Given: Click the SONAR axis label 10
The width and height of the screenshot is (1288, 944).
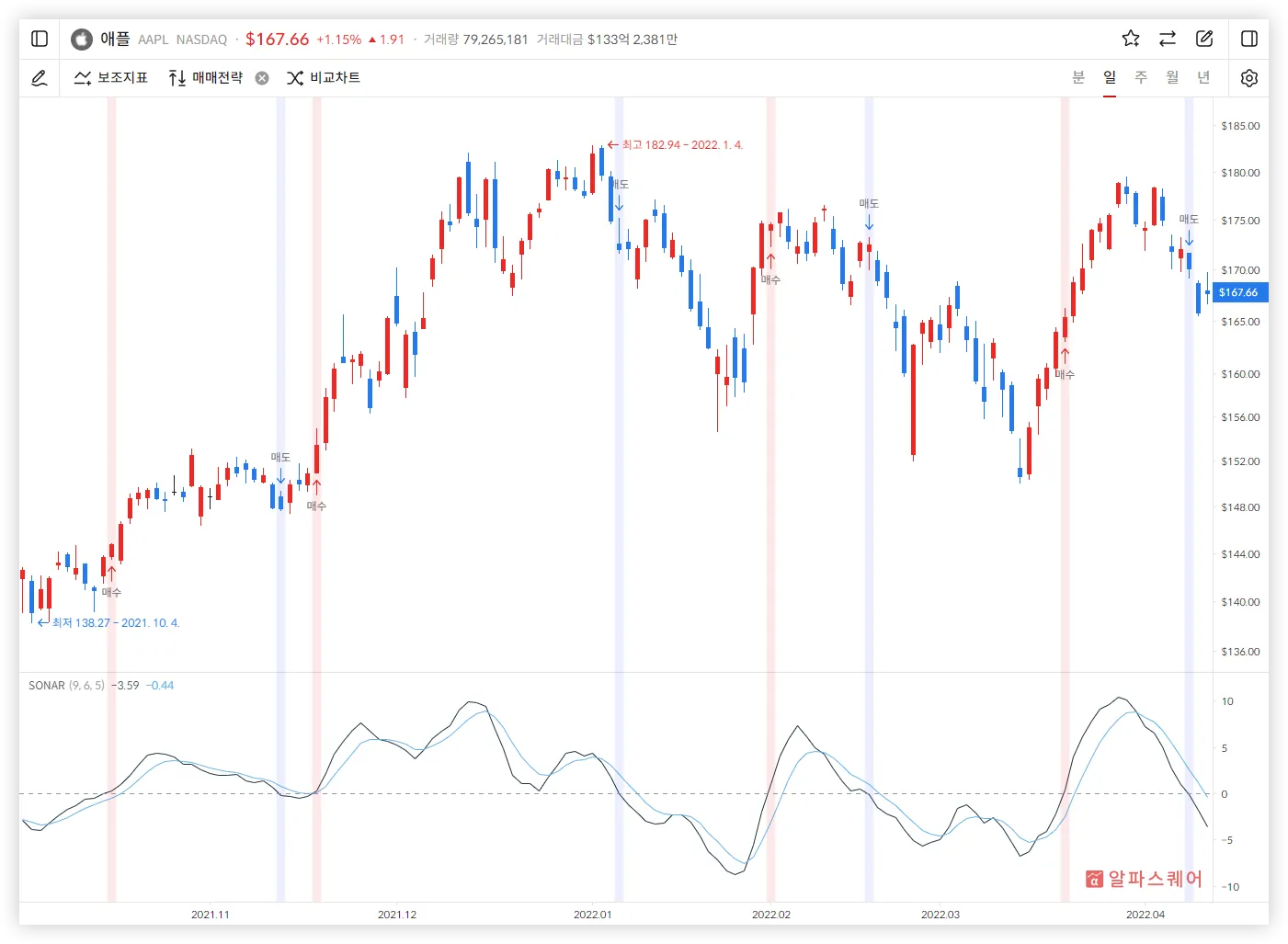Looking at the screenshot, I should 1227,701.
